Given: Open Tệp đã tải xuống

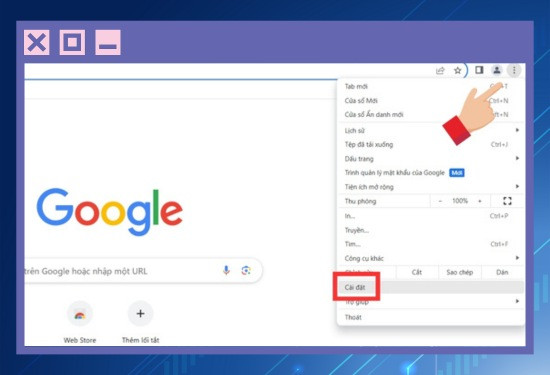Looking at the screenshot, I should pos(431,145).
